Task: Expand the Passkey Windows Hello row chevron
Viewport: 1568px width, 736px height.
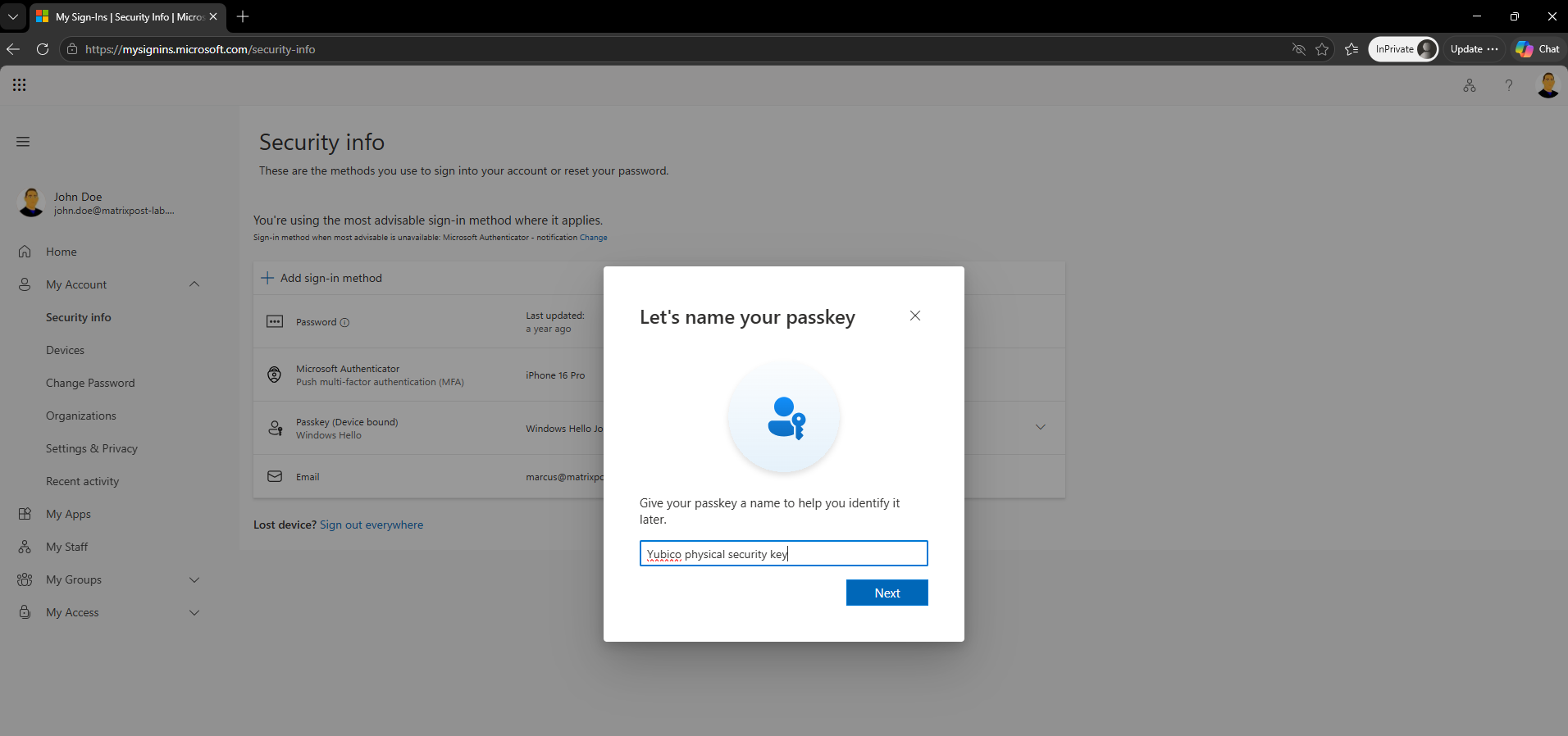Action: point(1041,427)
